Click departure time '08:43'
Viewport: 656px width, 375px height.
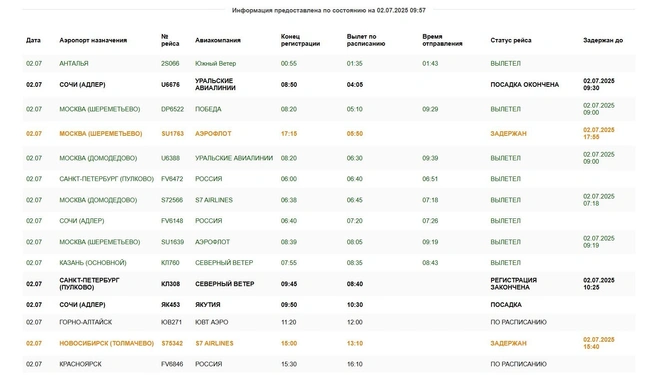point(430,263)
